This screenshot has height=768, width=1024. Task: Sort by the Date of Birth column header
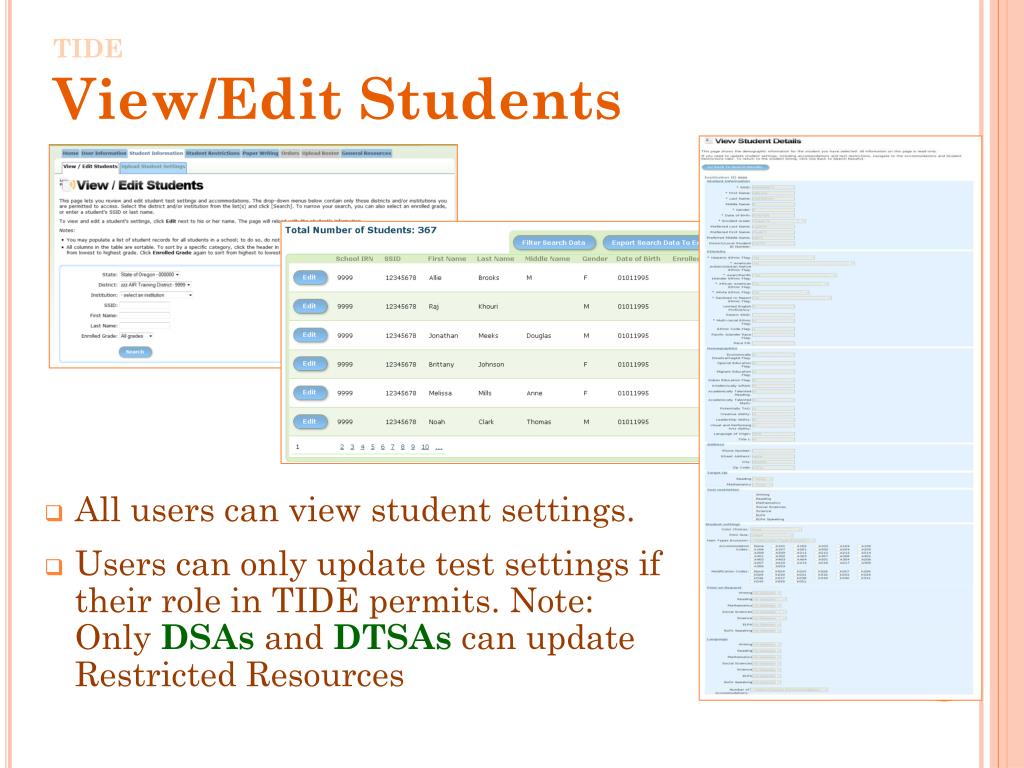pyautogui.click(x=638, y=259)
